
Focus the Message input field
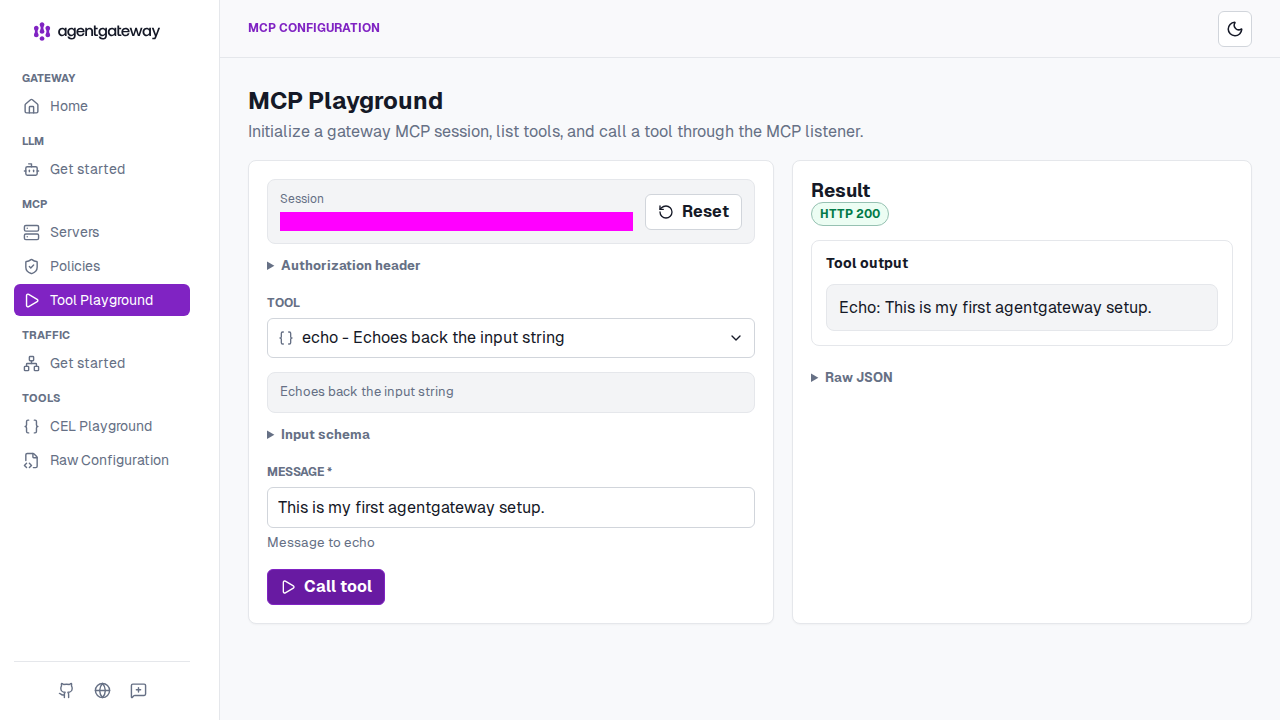pos(511,507)
